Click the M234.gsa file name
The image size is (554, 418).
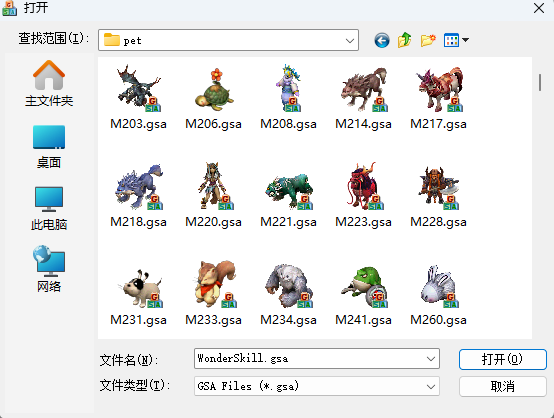click(x=288, y=320)
